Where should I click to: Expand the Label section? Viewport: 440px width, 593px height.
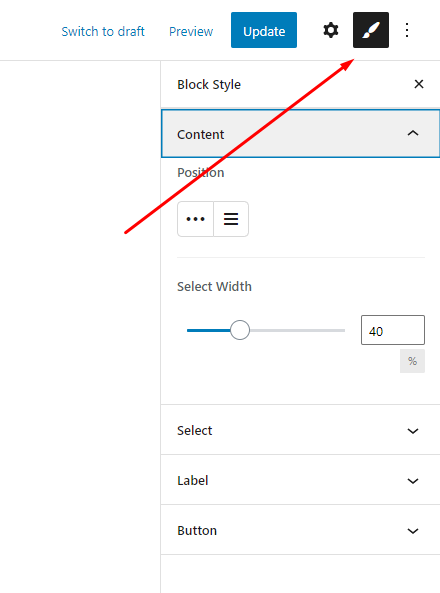[x=300, y=480]
